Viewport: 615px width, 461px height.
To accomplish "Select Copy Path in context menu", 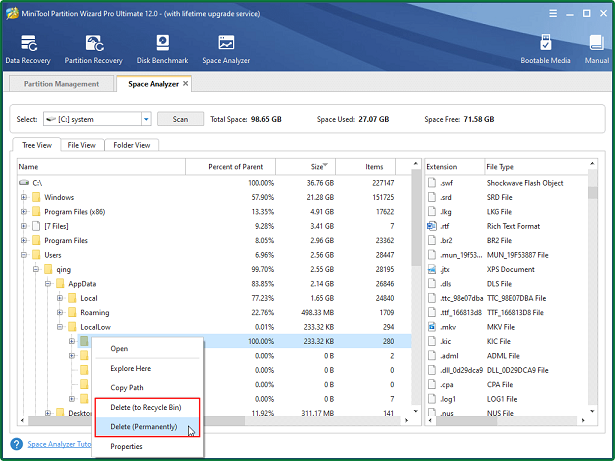I will pos(147,388).
